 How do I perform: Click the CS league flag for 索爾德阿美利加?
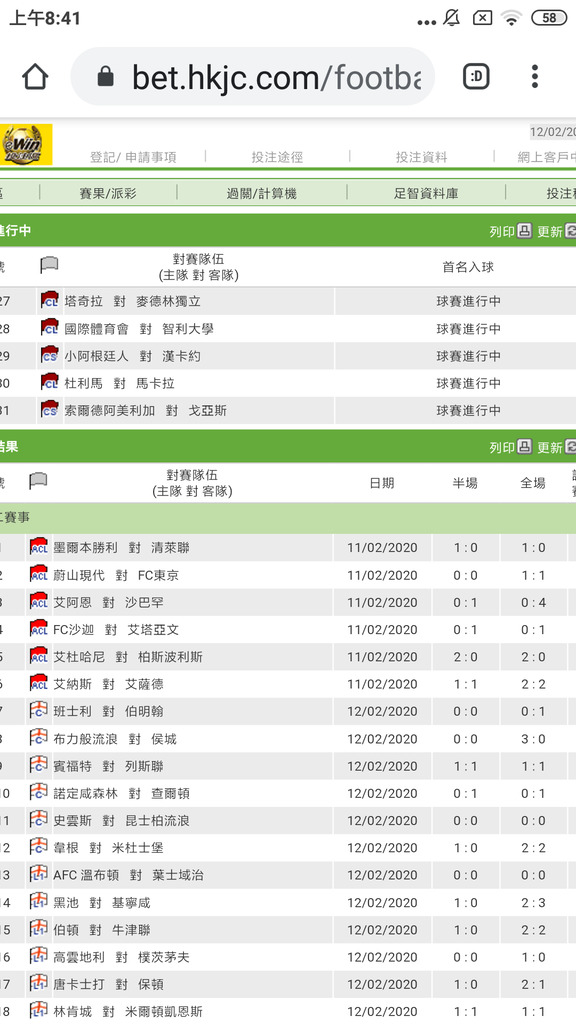click(x=50, y=409)
